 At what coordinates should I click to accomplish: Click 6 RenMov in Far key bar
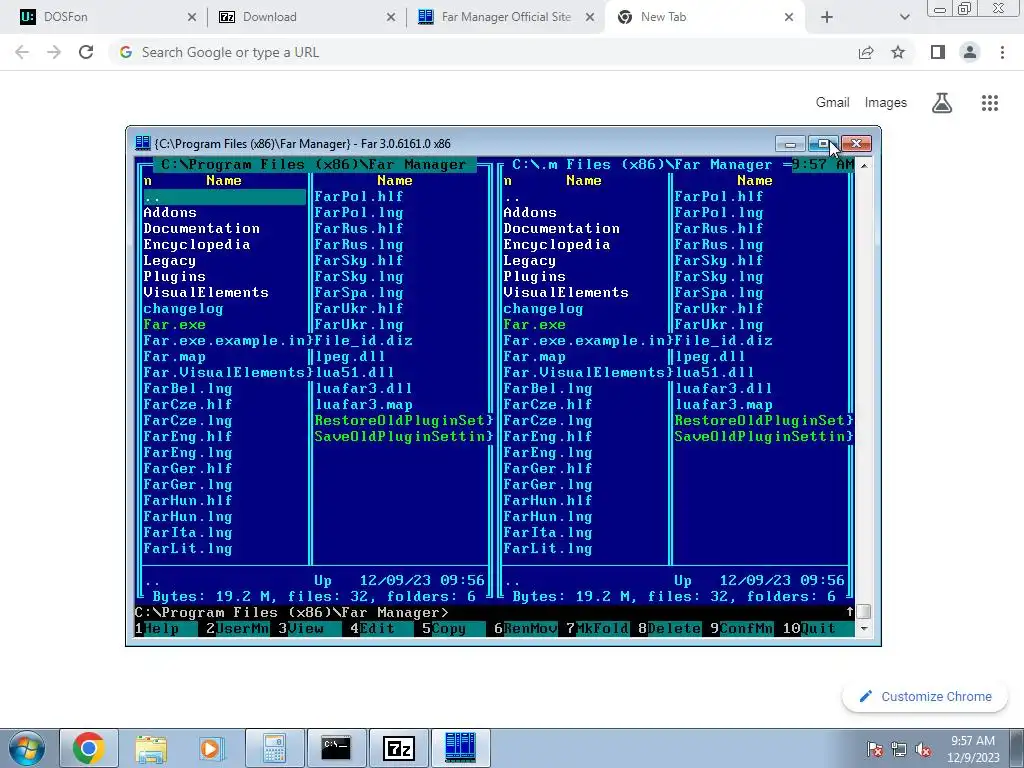[x=526, y=628]
